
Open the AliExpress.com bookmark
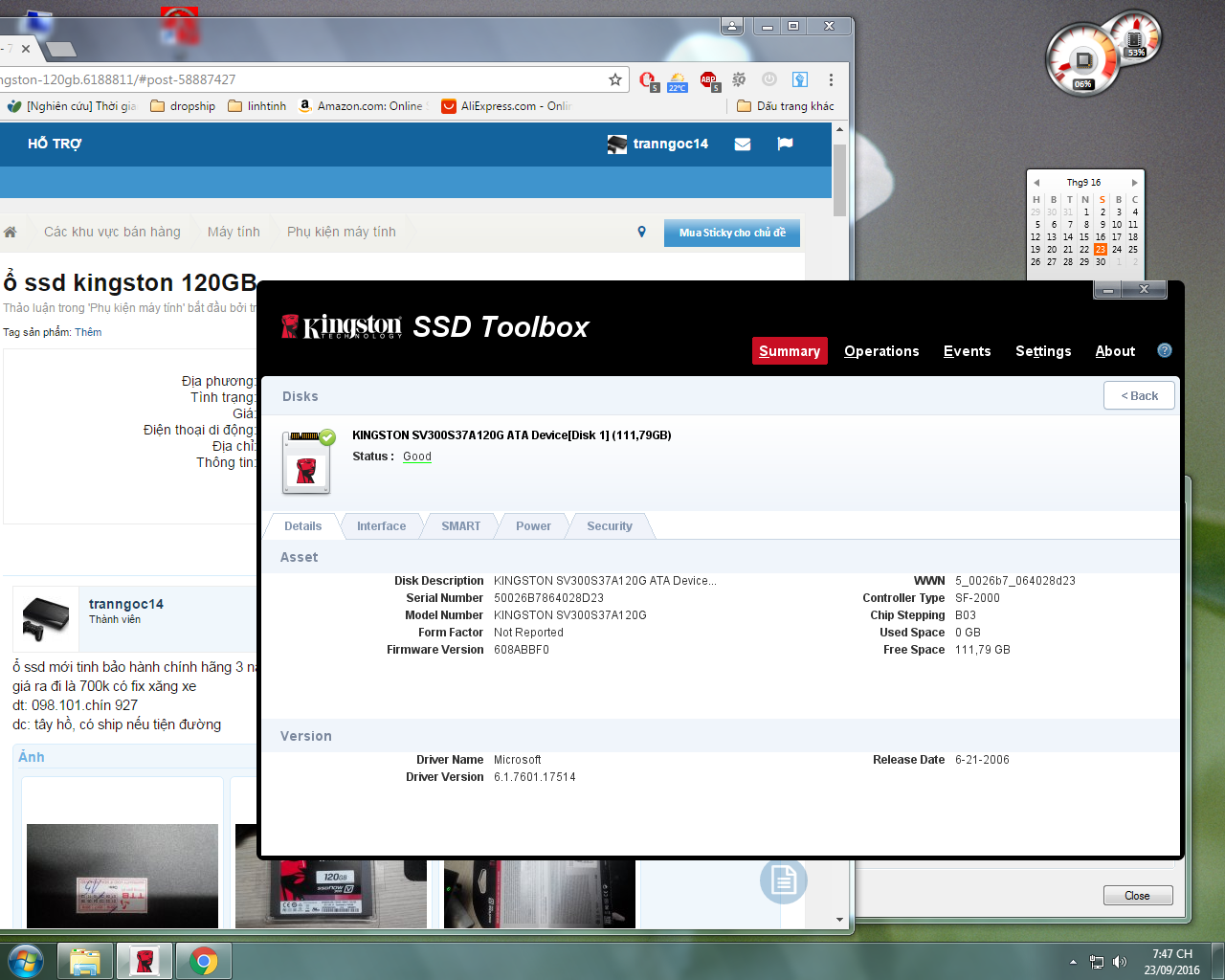tap(506, 106)
